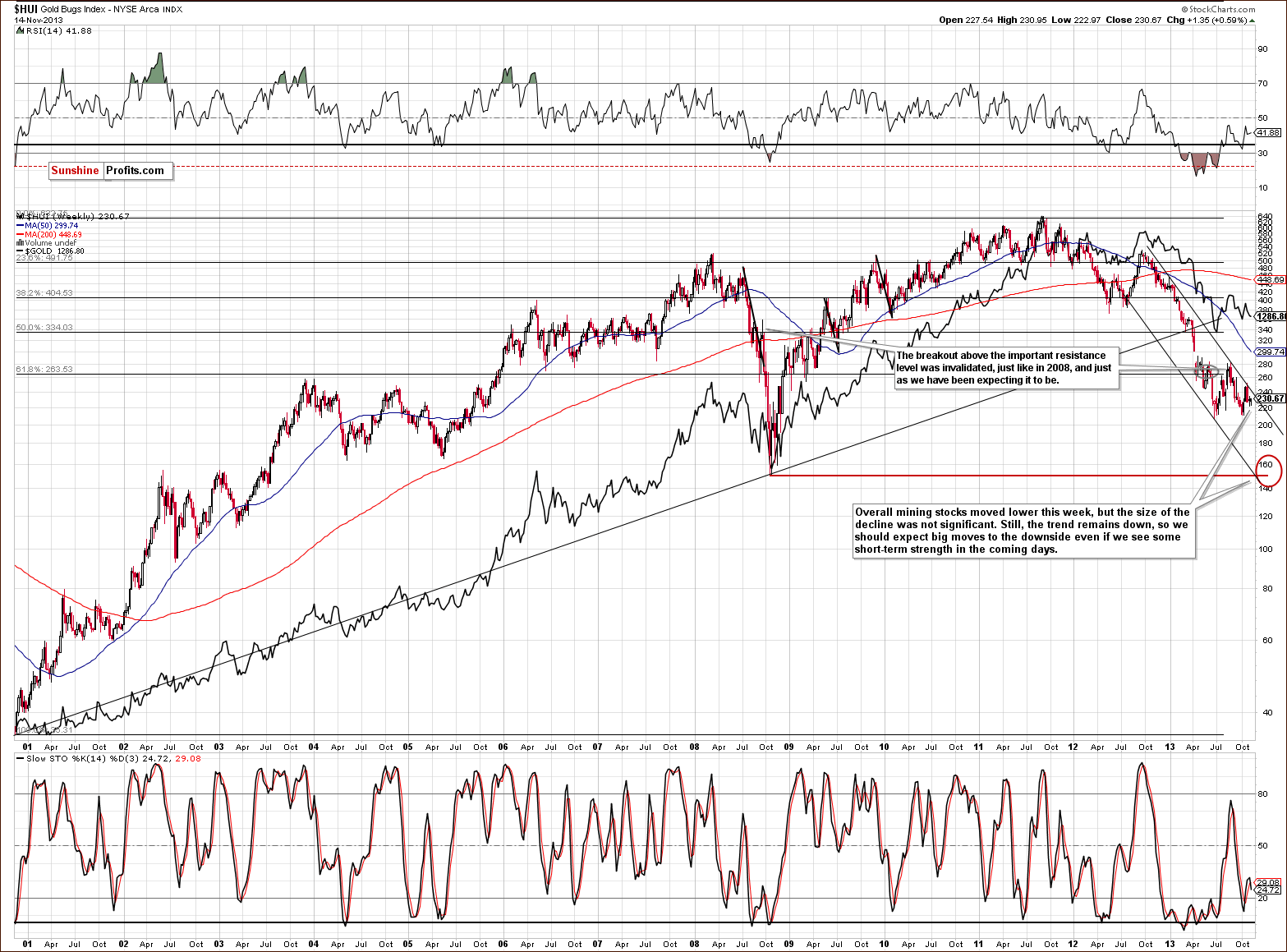
Task: Click the 230.67 current price tag on the right axis
Action: click(1270, 398)
